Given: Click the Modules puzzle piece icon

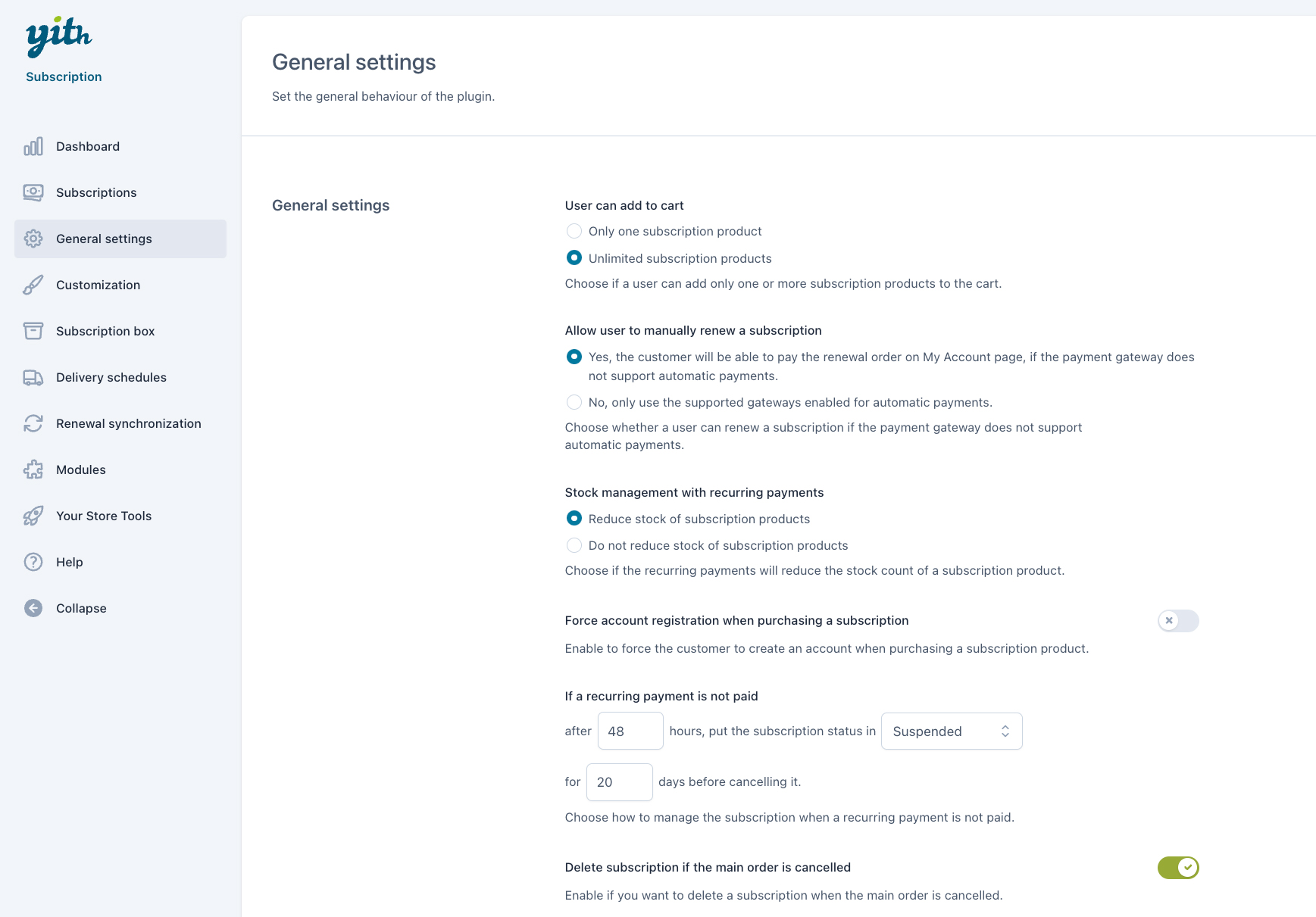Looking at the screenshot, I should coord(33,470).
